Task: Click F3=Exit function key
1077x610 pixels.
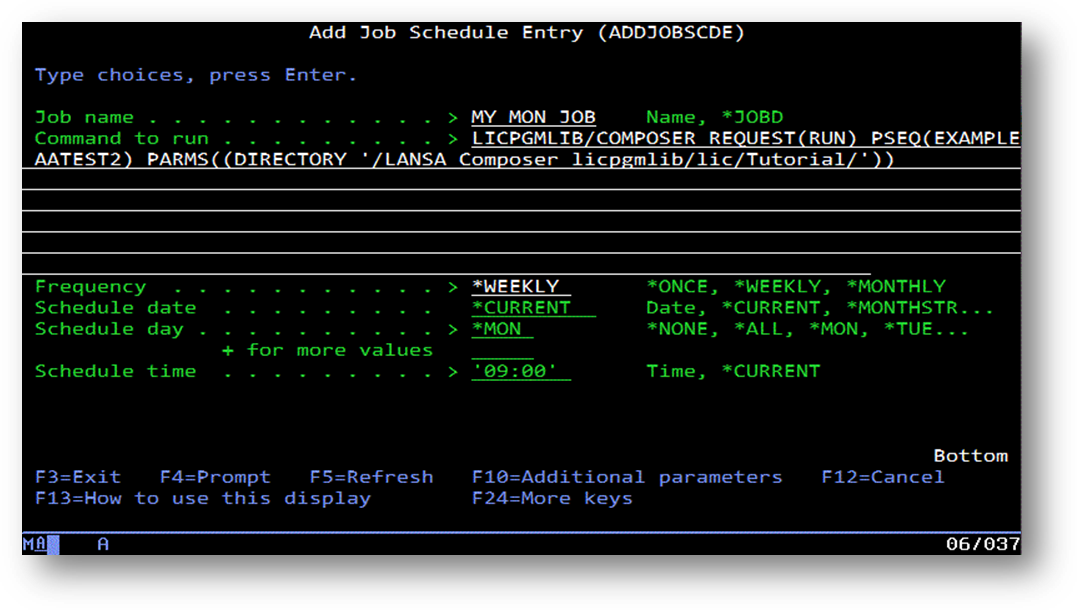Action: 78,477
